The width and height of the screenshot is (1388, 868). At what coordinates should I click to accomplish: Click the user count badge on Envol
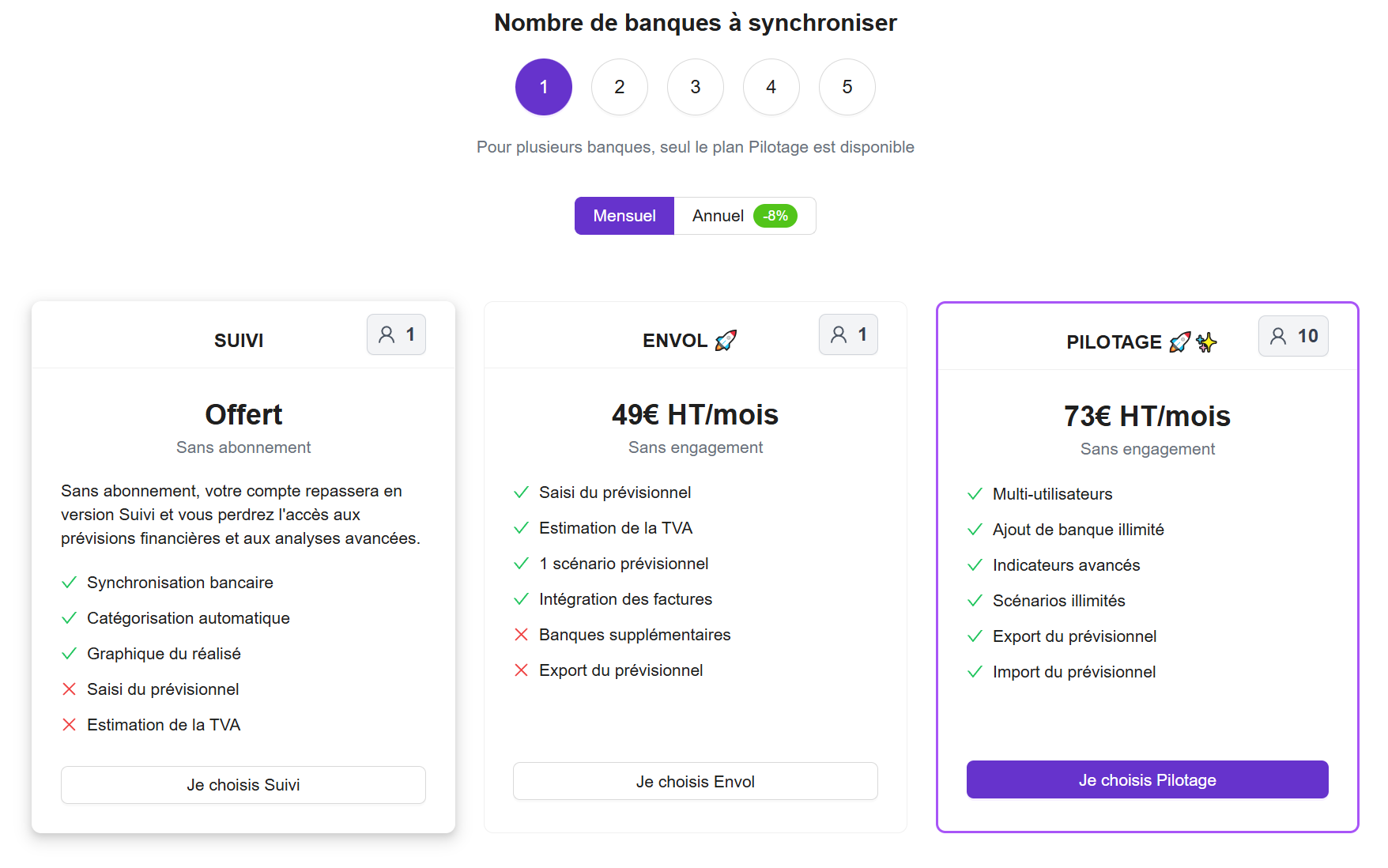tap(848, 334)
